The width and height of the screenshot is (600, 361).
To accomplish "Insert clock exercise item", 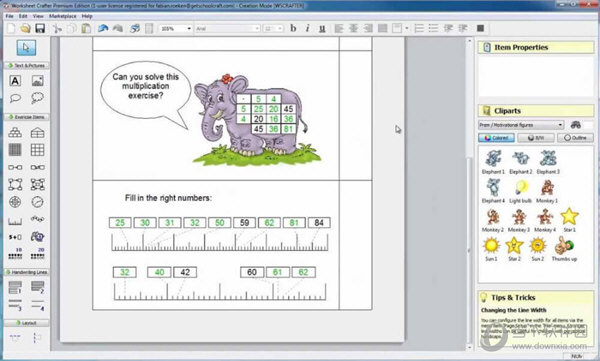I will [x=38, y=202].
